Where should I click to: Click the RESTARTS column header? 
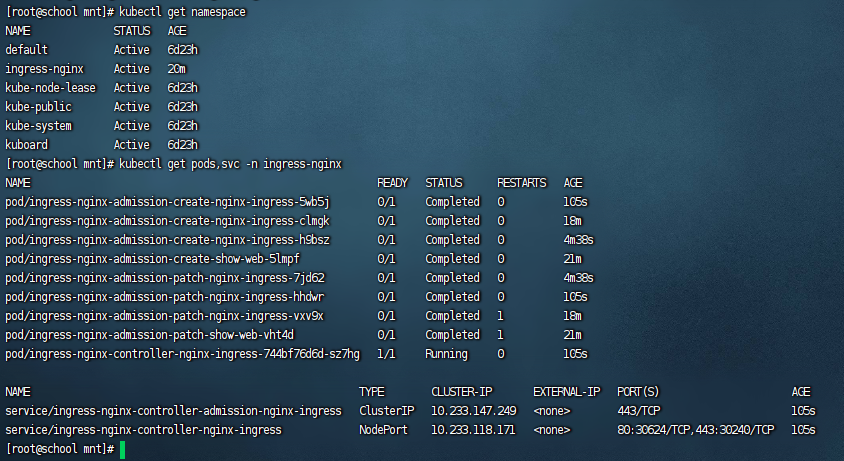[521, 183]
